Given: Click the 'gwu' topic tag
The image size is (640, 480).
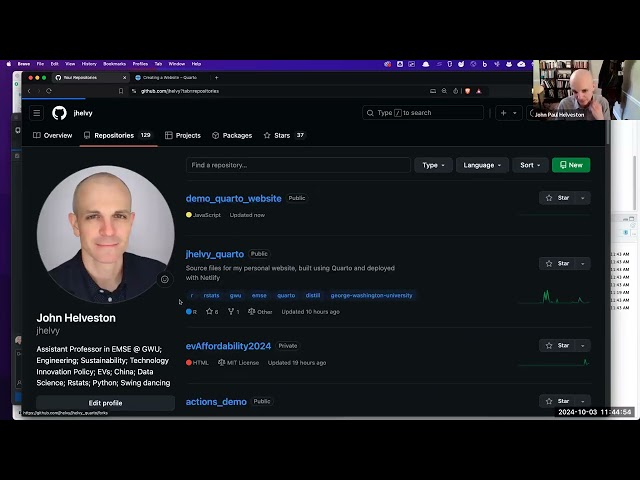Looking at the screenshot, I should [x=236, y=296].
